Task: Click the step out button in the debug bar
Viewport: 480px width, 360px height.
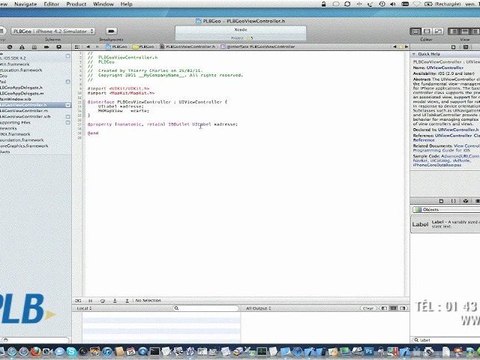Action: click(127, 301)
